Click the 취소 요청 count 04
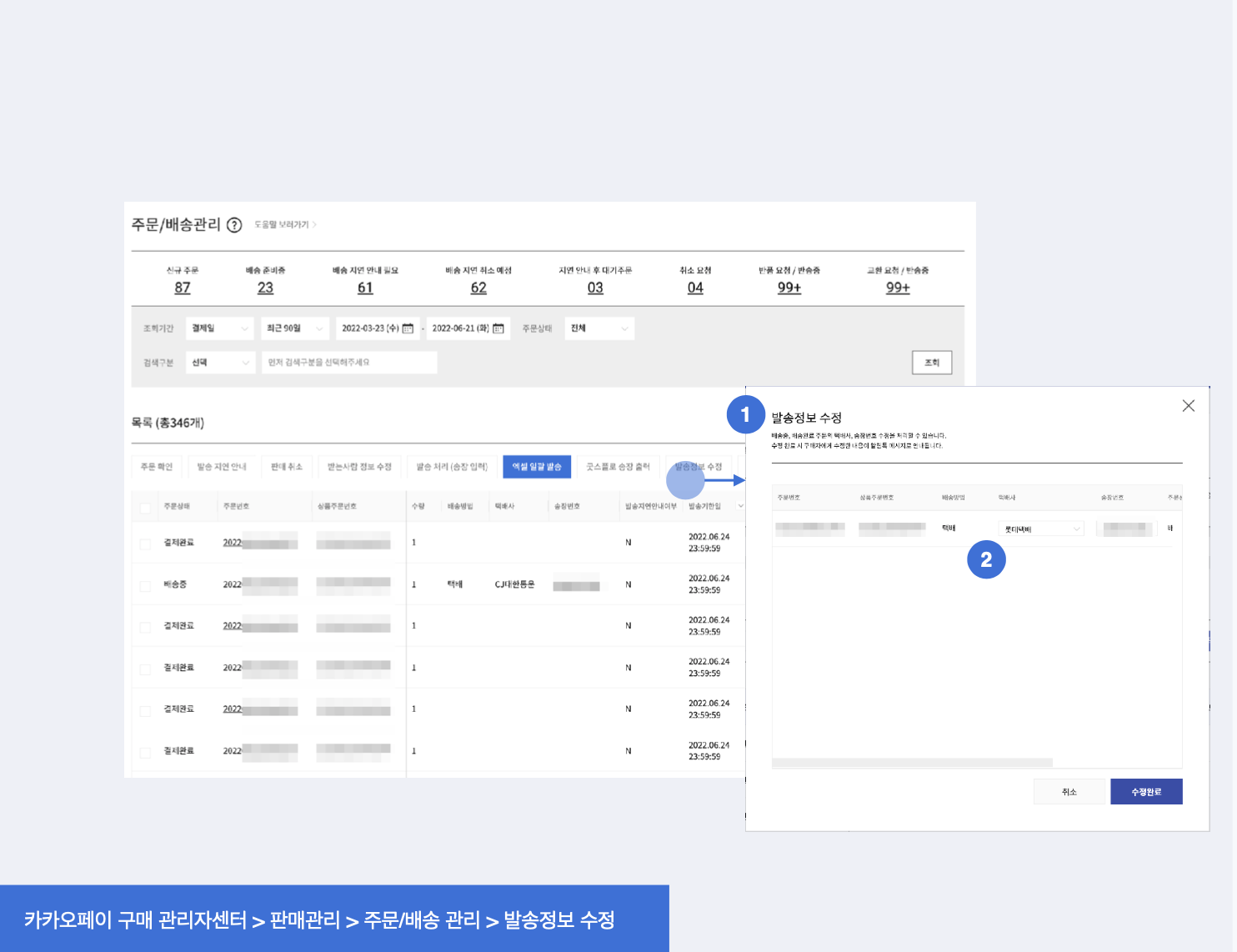The image size is (1237, 952). tap(695, 288)
